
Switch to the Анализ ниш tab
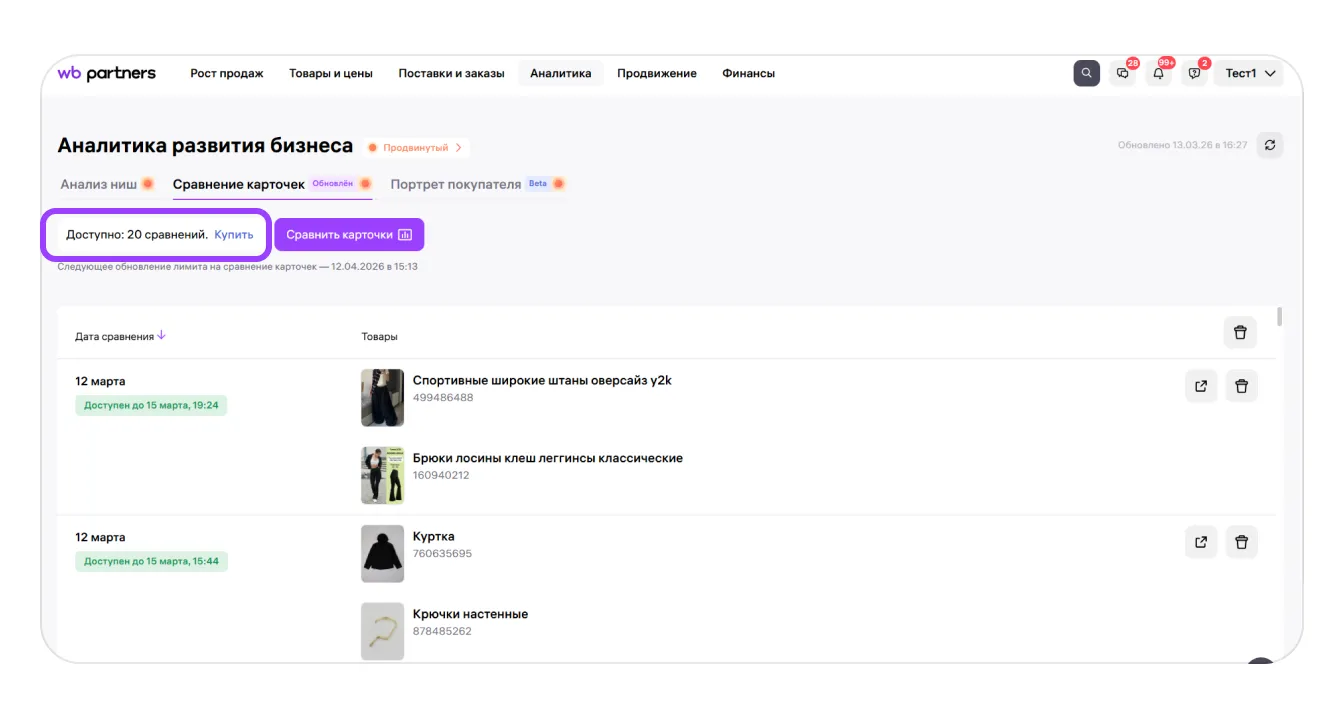[99, 184]
